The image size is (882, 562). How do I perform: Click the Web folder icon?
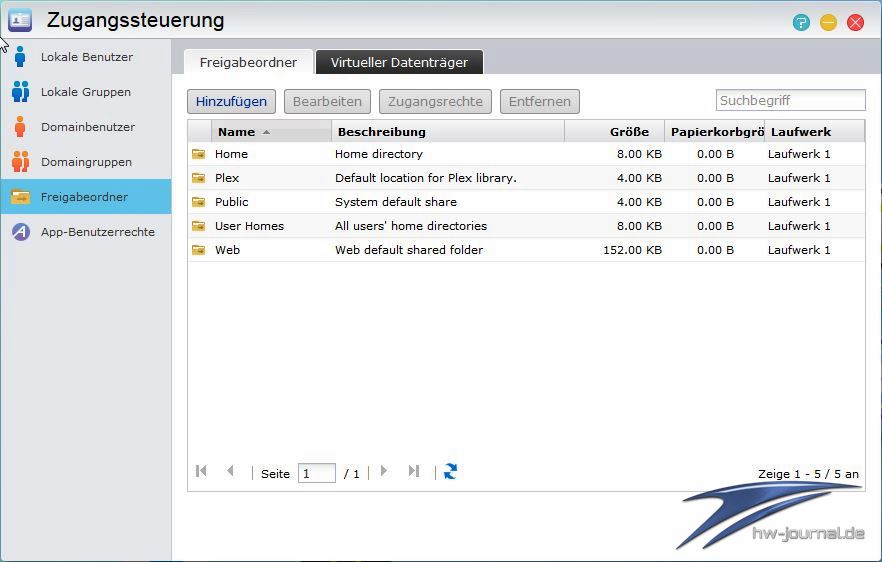(x=199, y=250)
